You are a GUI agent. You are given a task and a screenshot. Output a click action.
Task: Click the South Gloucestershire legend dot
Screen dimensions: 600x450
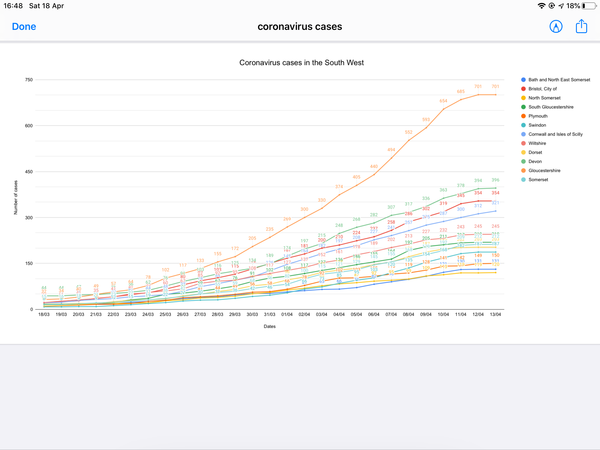(523, 107)
